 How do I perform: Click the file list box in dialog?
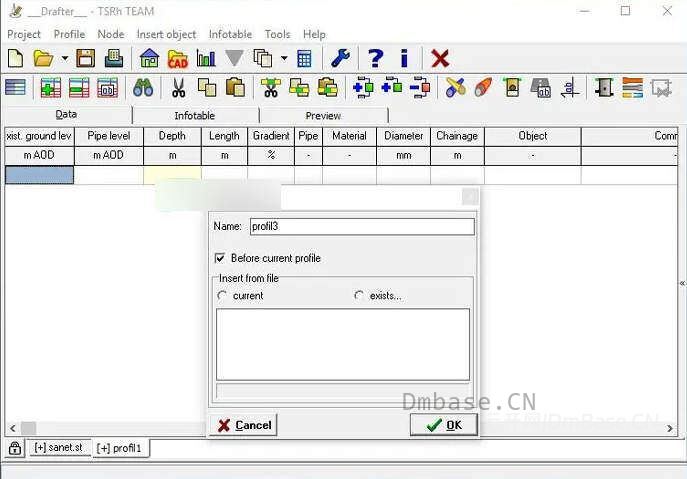pyautogui.click(x=343, y=344)
